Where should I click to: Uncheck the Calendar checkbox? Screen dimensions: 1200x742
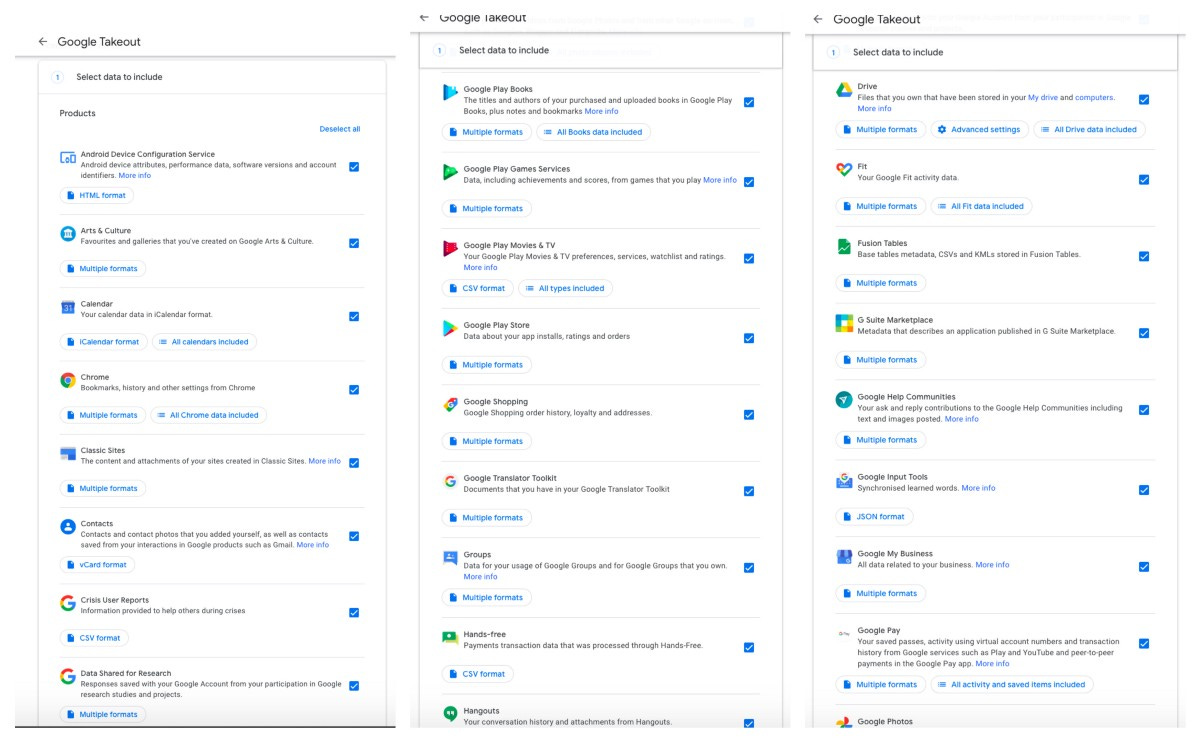(354, 316)
